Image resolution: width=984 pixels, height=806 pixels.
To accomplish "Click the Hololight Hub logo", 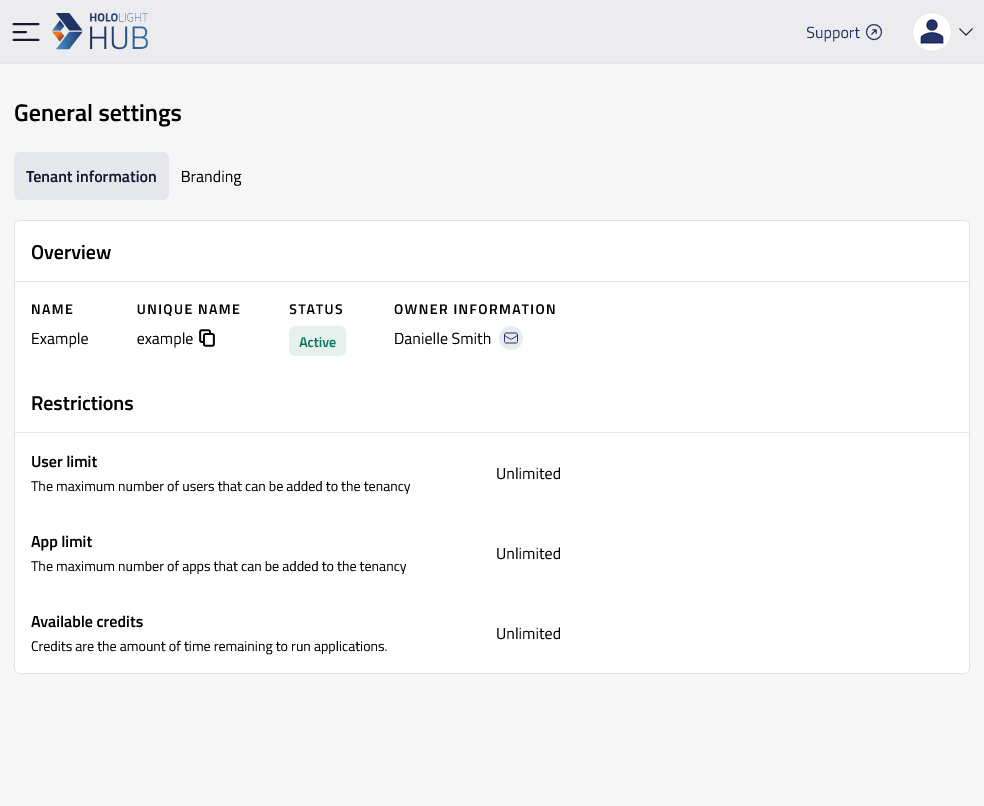I will click(x=100, y=31).
